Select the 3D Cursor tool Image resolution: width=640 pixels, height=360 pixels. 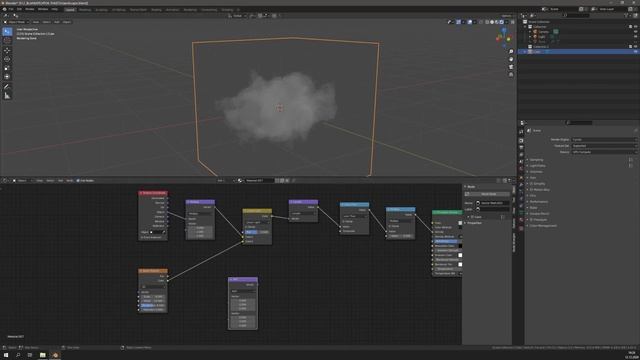[x=7, y=40]
